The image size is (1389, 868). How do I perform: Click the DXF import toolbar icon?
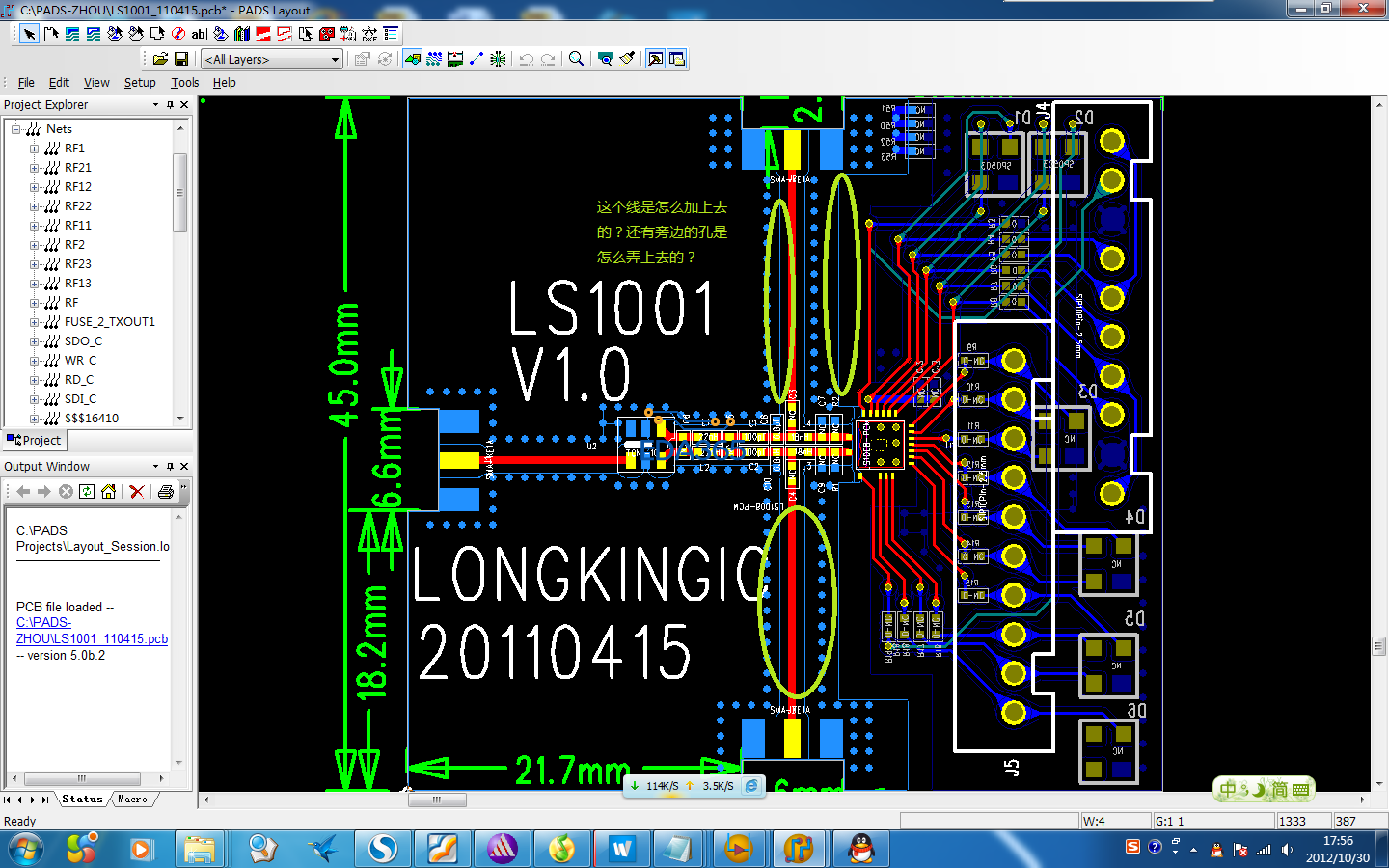(x=369, y=34)
